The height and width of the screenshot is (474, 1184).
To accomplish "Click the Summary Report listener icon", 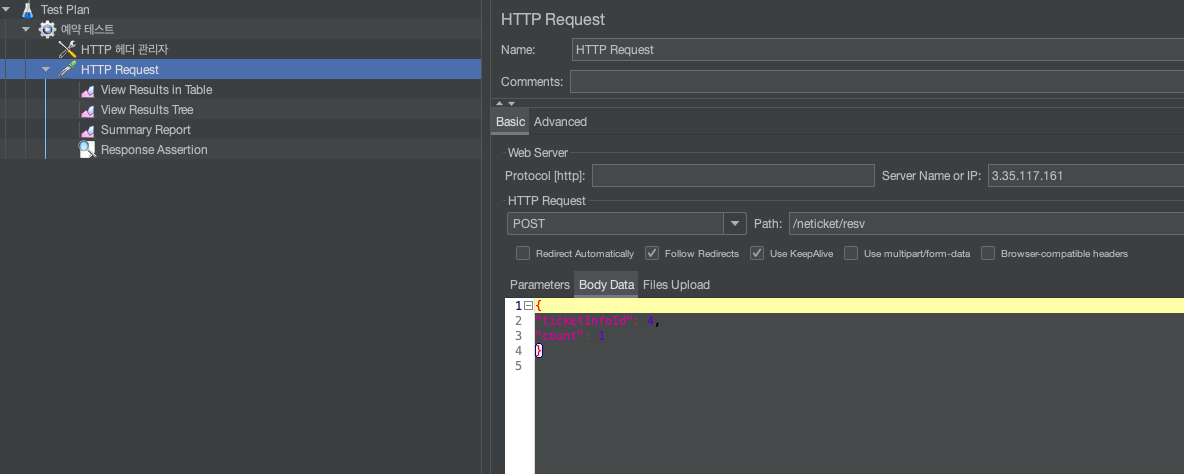I will point(88,130).
